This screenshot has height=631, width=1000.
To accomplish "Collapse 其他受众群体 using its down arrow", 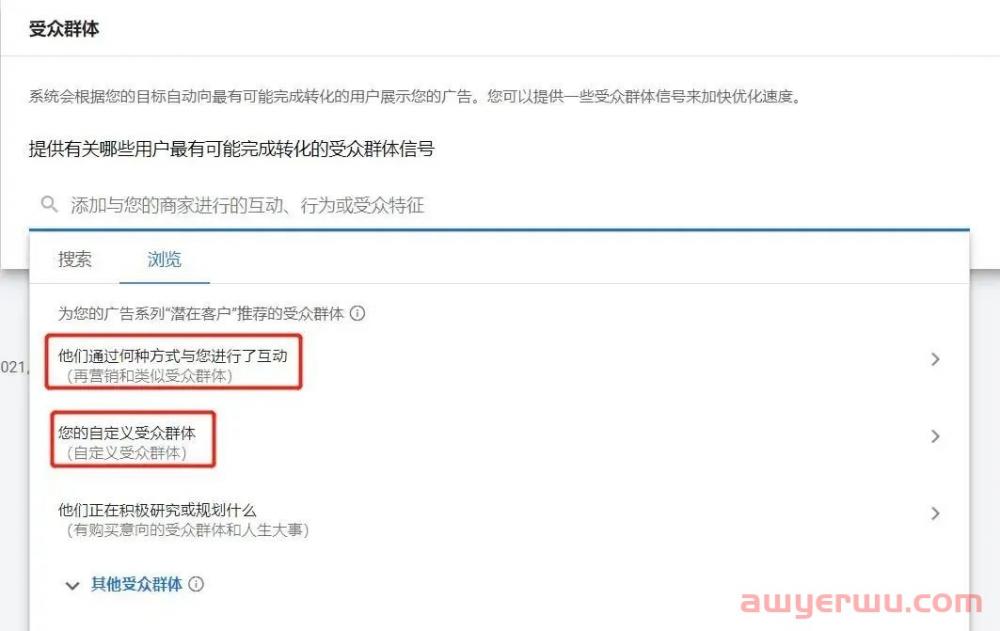I will coord(72,585).
